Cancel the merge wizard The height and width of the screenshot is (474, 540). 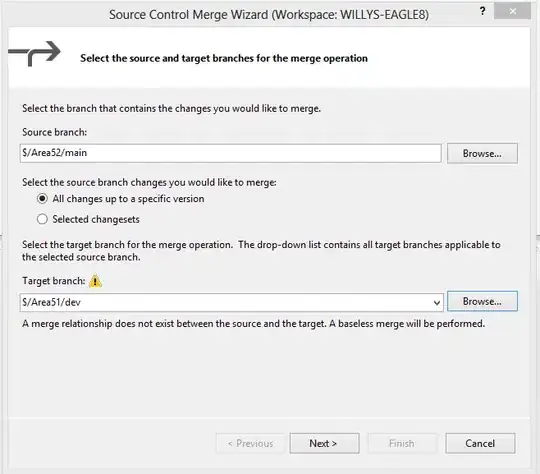480,443
